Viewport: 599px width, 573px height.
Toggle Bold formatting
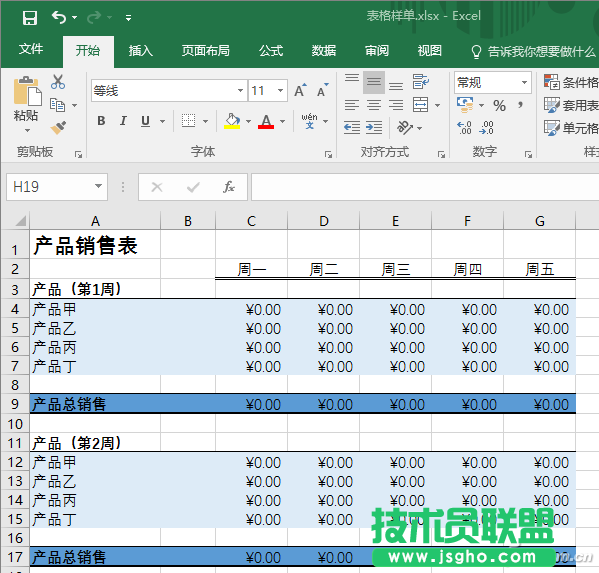pos(101,121)
